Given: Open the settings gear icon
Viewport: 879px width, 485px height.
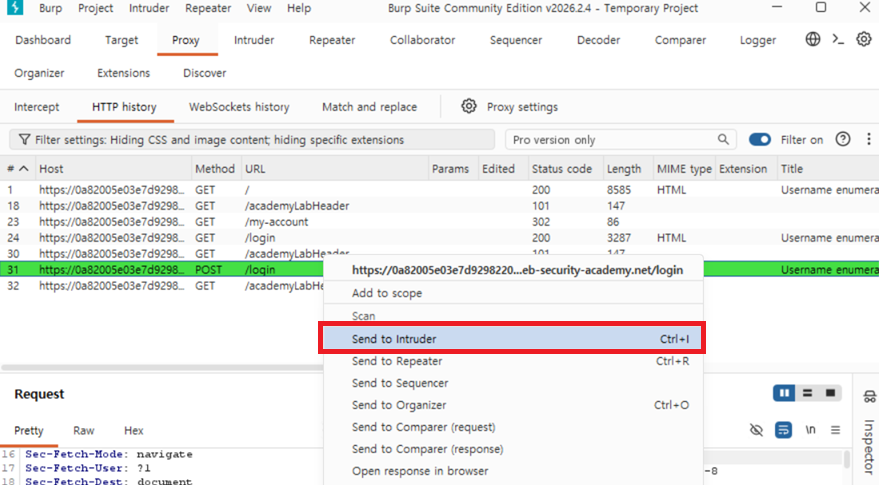Looking at the screenshot, I should pos(863,39).
